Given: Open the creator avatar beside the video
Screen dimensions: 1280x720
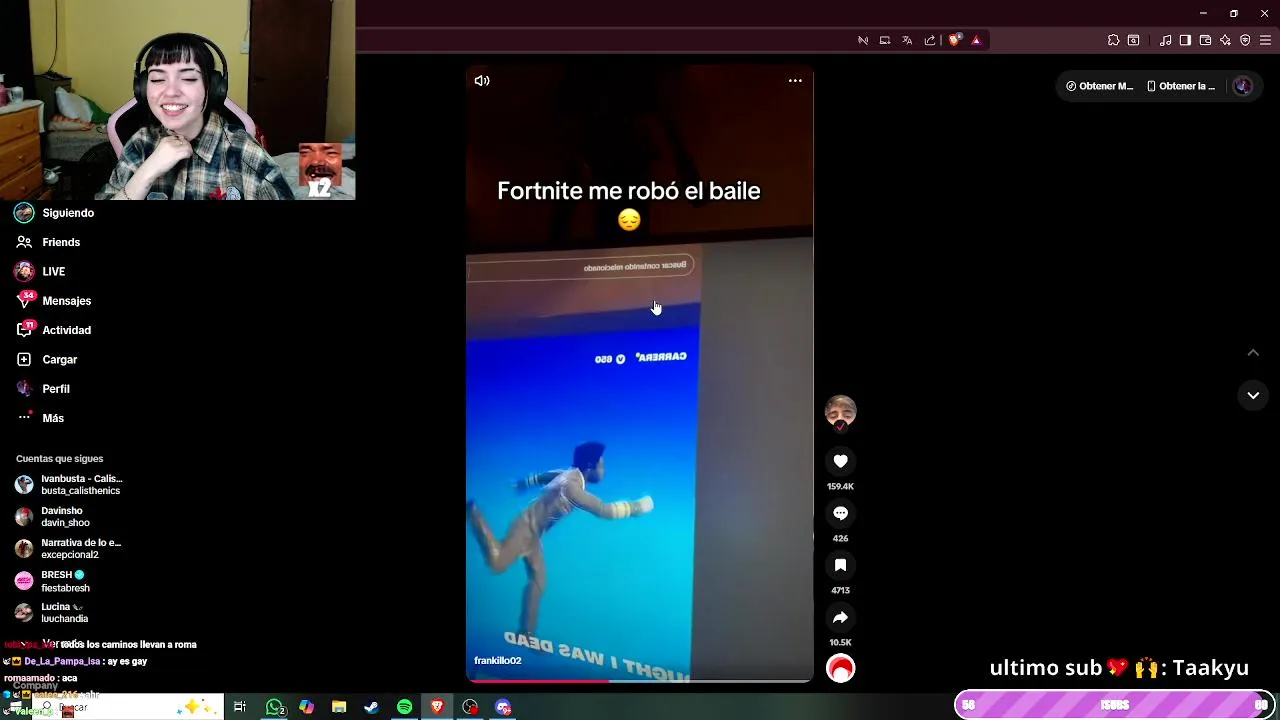Looking at the screenshot, I should coord(840,411).
